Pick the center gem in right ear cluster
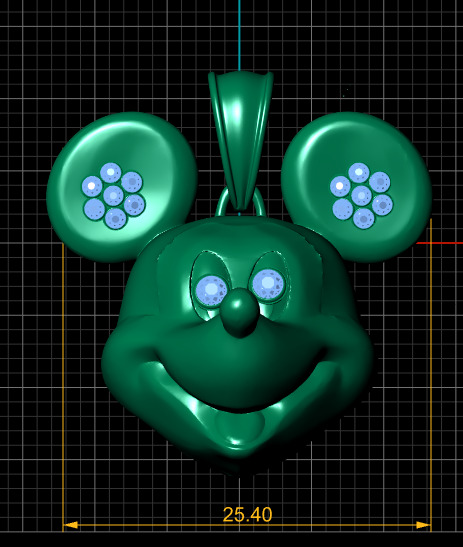463x547 pixels. [361, 195]
